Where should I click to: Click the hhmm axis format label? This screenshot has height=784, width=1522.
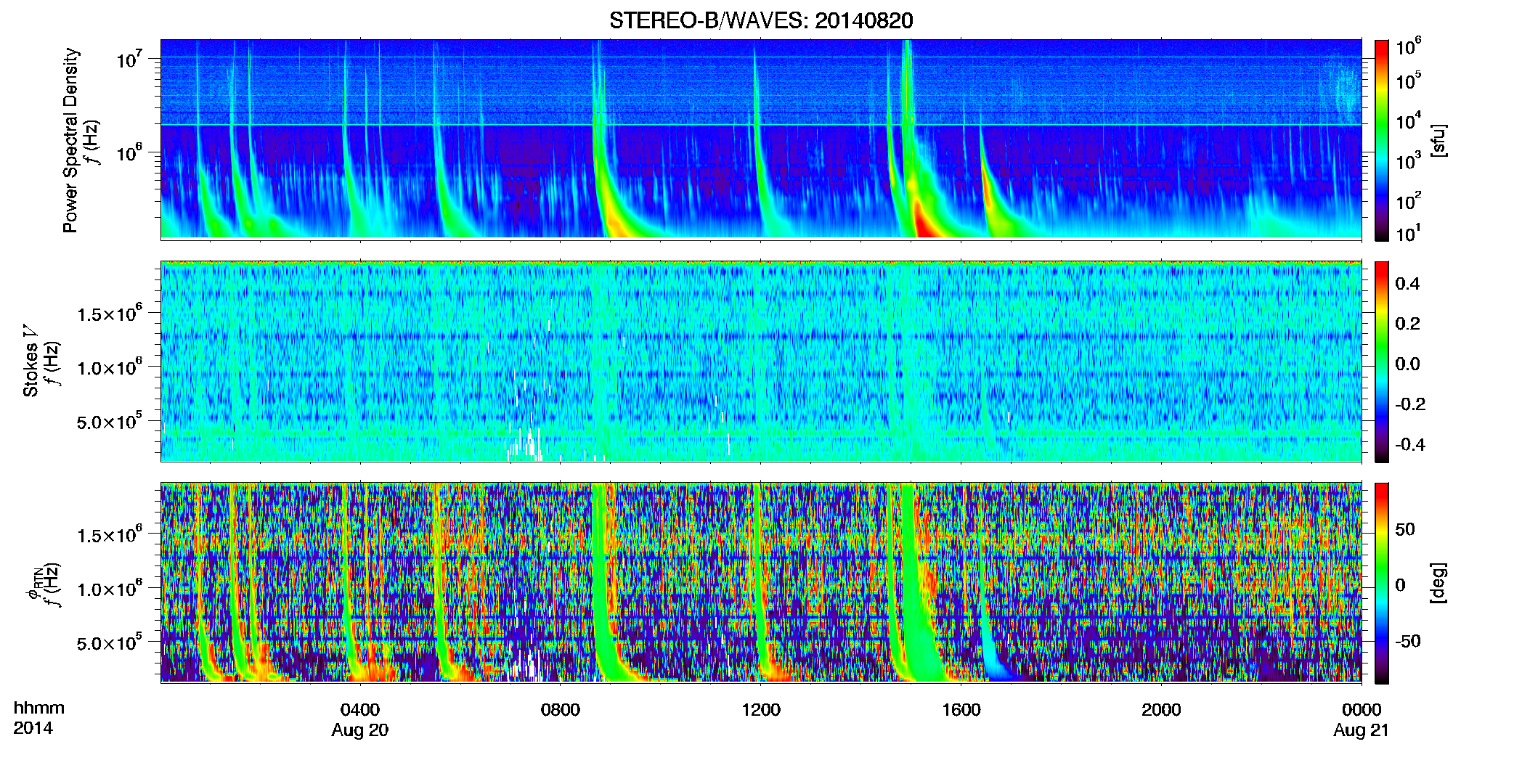tap(39, 708)
